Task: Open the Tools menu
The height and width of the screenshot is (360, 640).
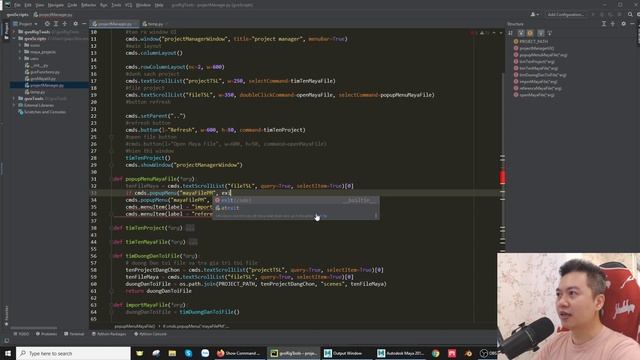Action: coord(116,5)
